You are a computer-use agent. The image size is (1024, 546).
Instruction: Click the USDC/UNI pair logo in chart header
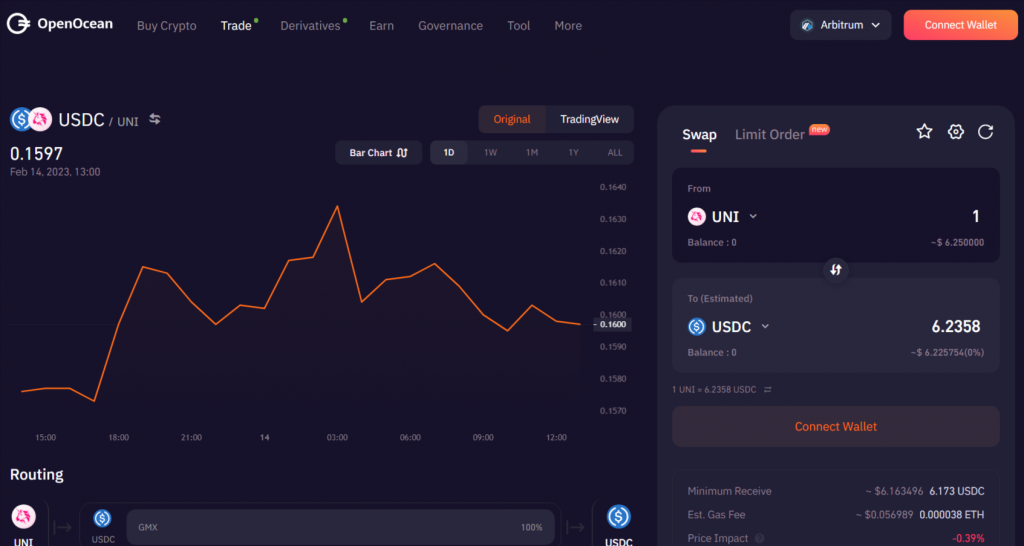pos(31,120)
